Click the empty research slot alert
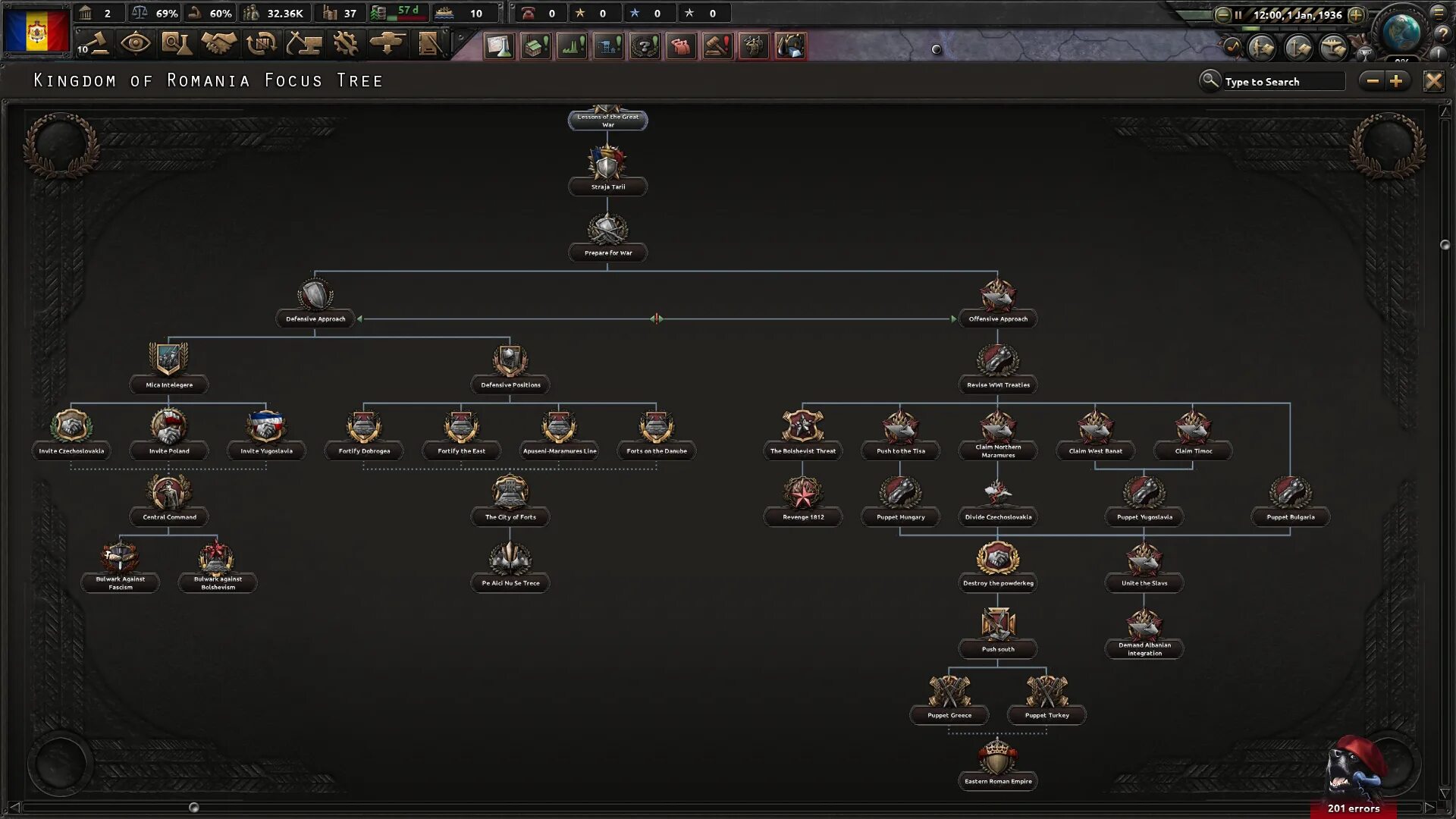Screen dimensions: 1456x819 tap(499, 45)
